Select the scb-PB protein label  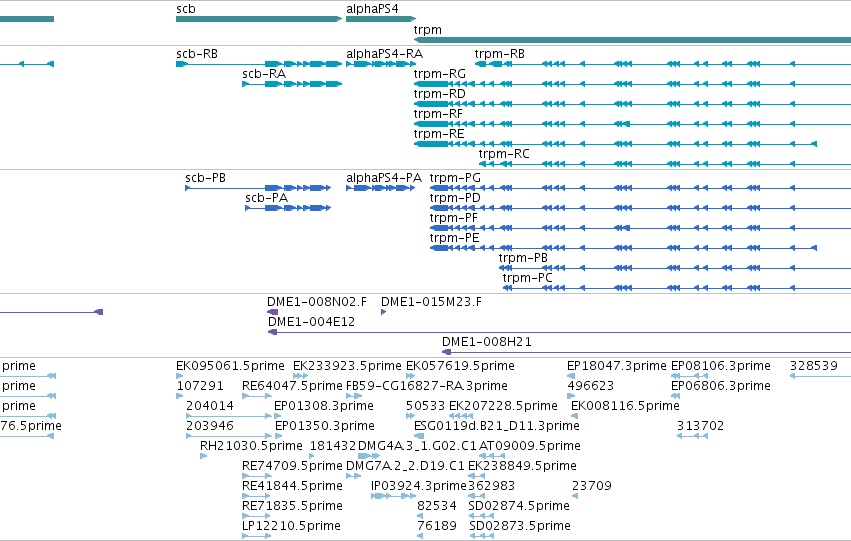click(x=205, y=178)
